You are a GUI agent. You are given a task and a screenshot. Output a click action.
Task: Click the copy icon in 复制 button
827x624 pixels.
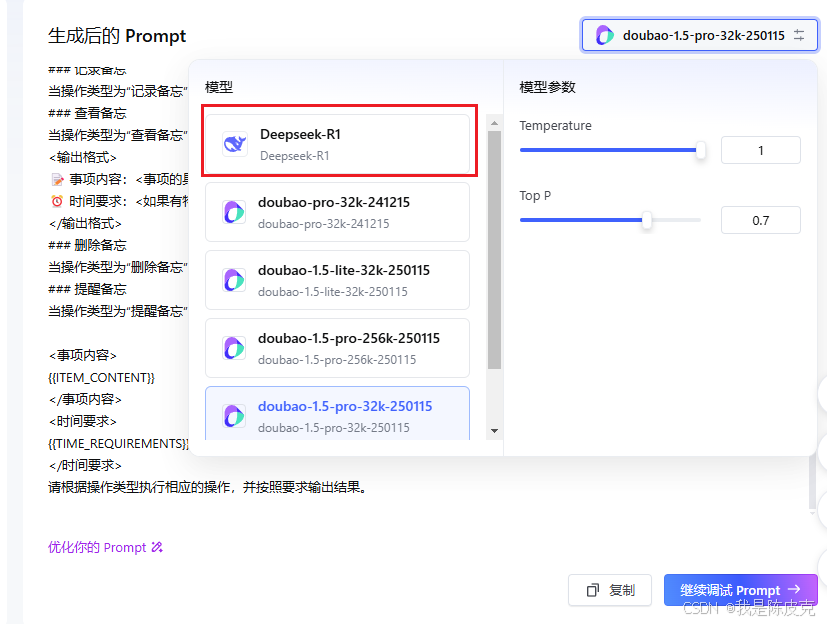(593, 590)
